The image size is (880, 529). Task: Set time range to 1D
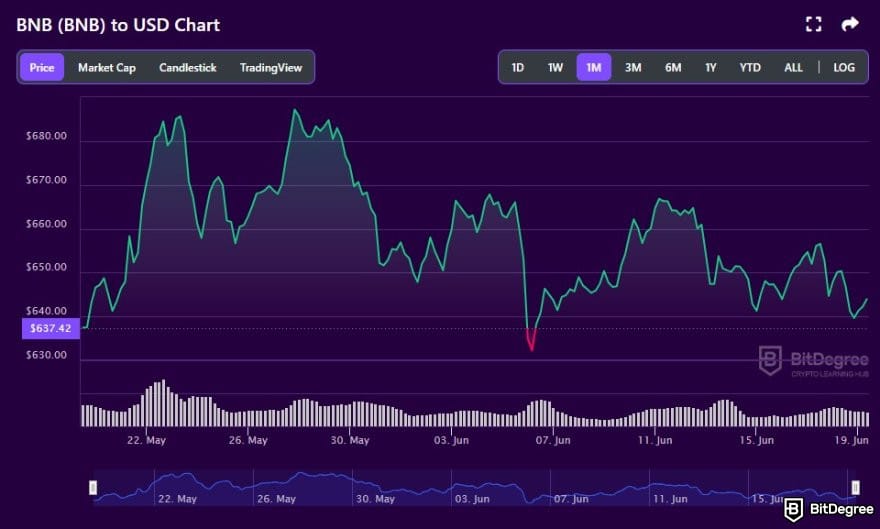point(517,67)
